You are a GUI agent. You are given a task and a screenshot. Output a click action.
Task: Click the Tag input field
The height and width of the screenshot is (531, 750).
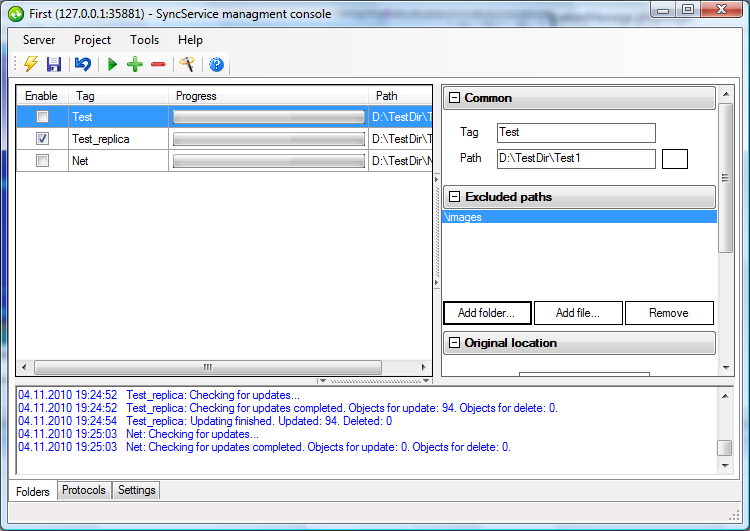(576, 133)
